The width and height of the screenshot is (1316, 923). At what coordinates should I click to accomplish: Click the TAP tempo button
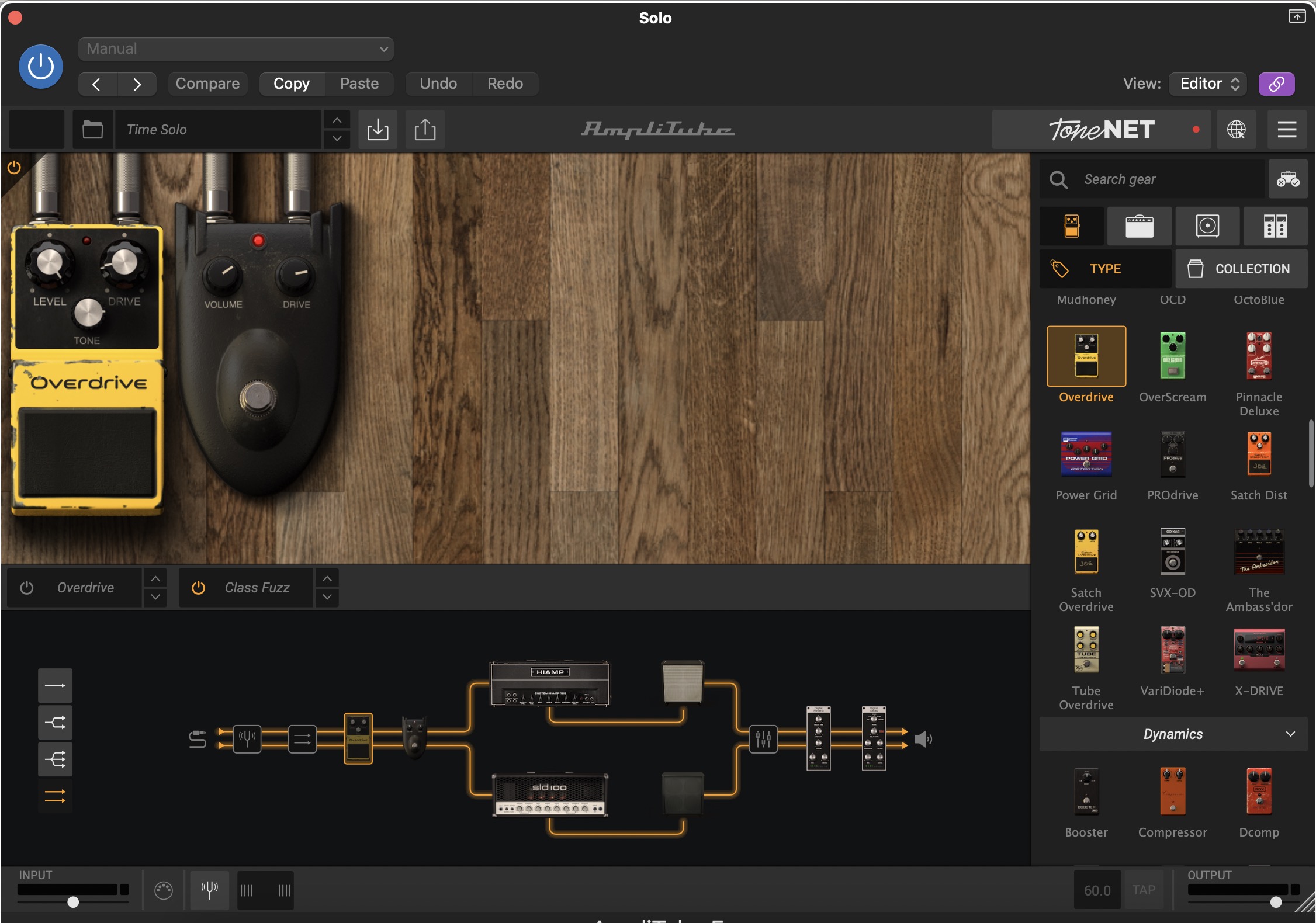pyautogui.click(x=1144, y=890)
